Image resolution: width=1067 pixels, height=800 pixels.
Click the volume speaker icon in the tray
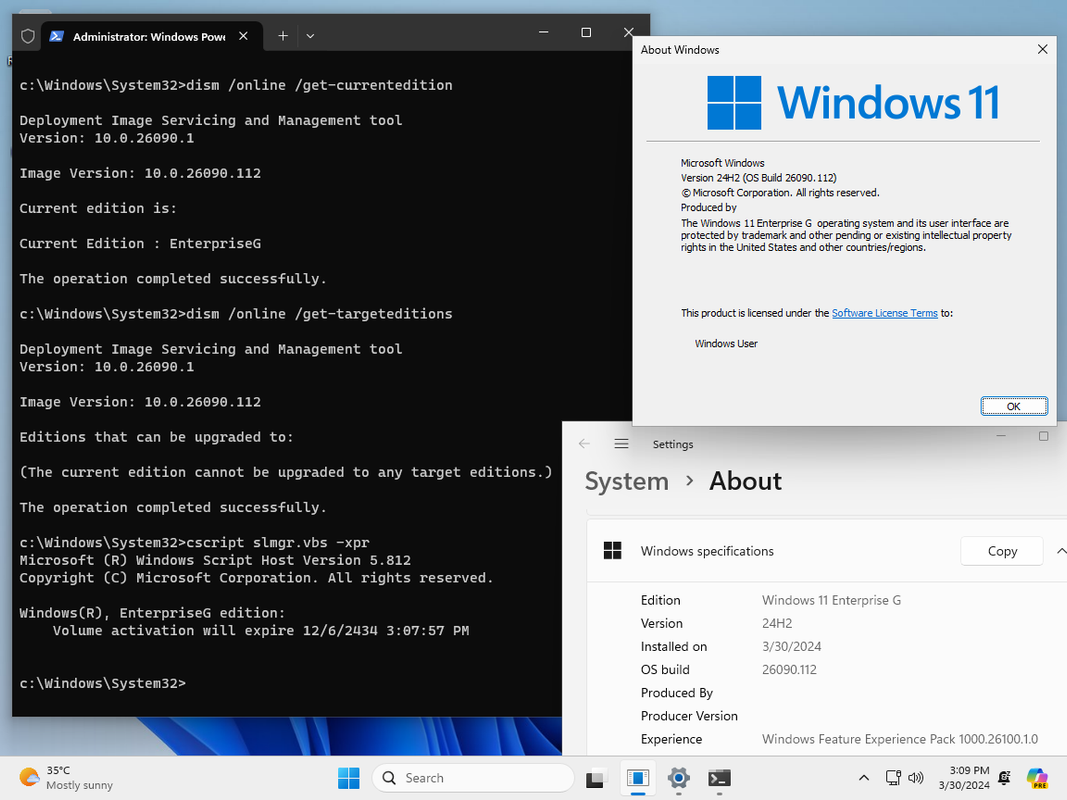[916, 778]
